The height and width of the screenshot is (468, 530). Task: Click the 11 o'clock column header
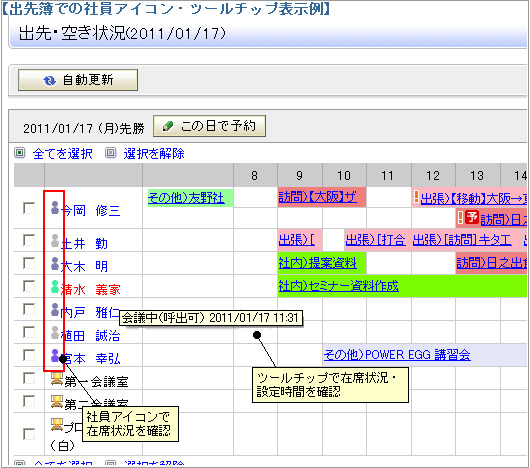388,175
